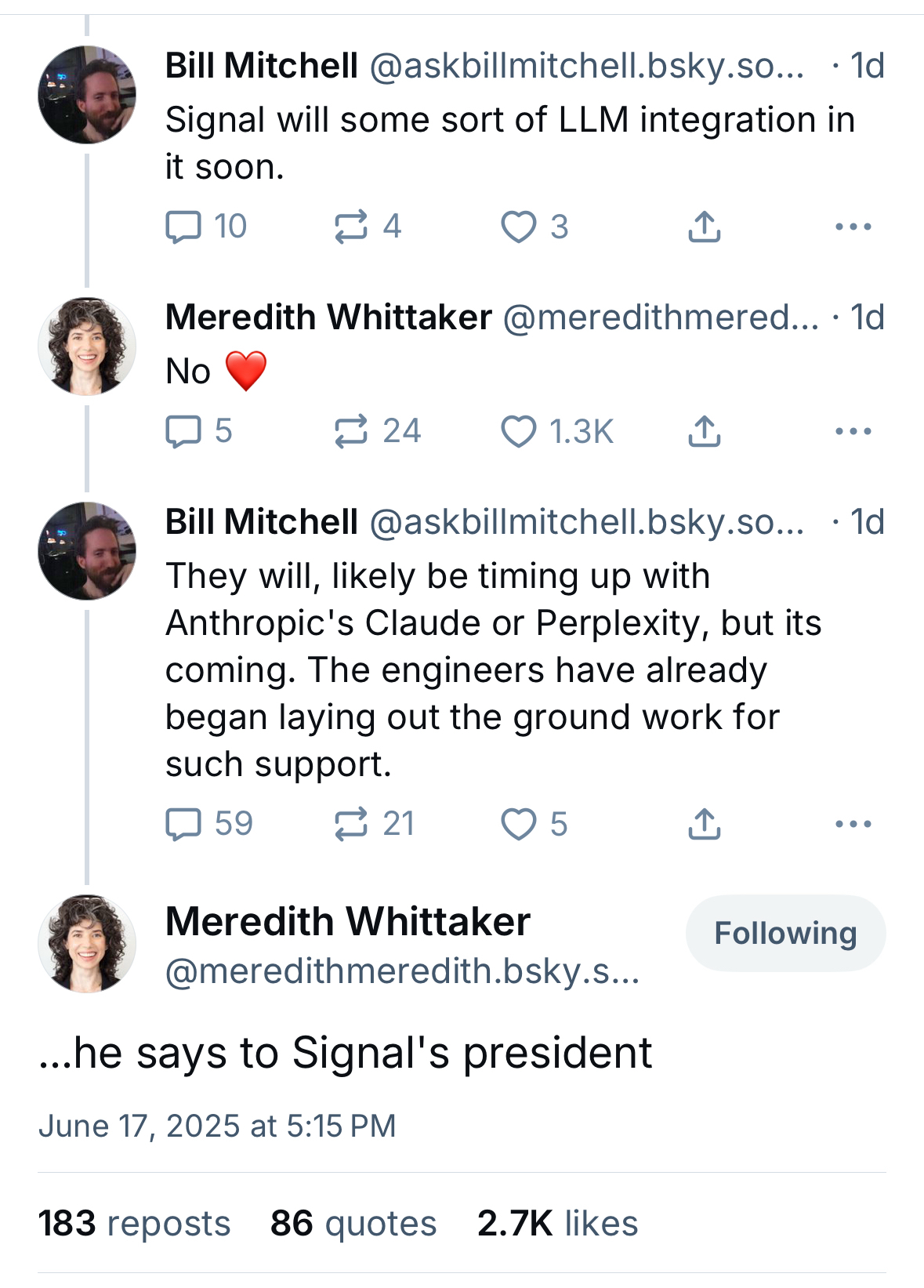924x1288 pixels.
Task: Repost the post with 21 reposts
Action: [x=350, y=824]
